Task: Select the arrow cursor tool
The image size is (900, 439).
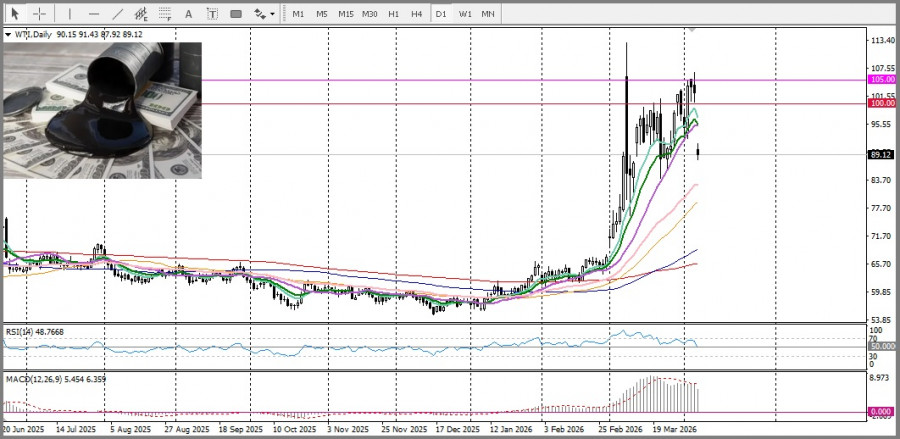Action: click(15, 14)
